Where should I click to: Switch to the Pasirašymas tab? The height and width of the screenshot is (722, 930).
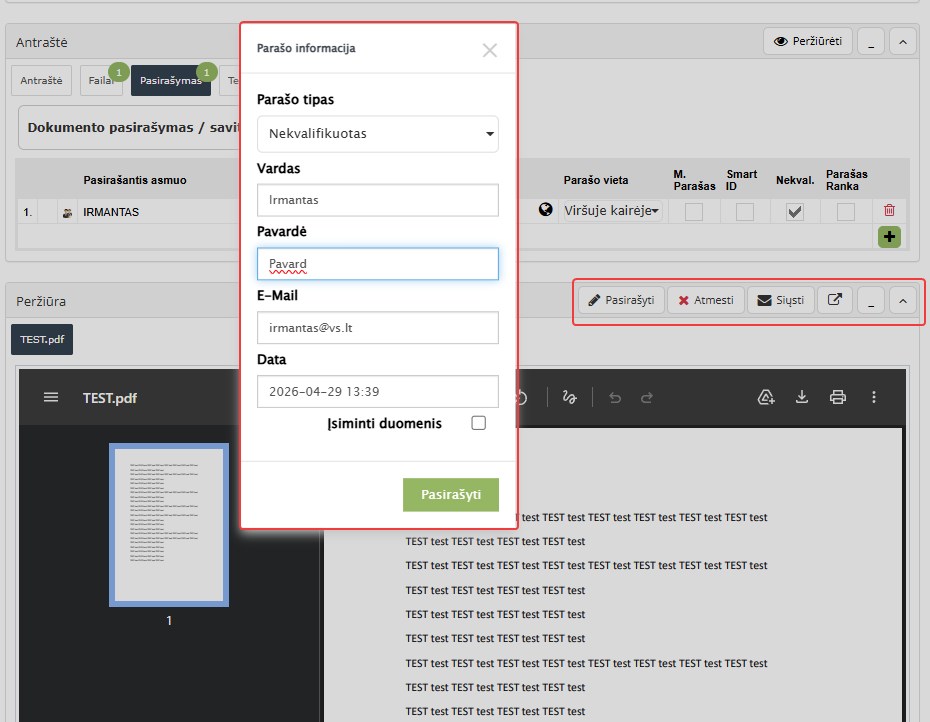point(171,81)
